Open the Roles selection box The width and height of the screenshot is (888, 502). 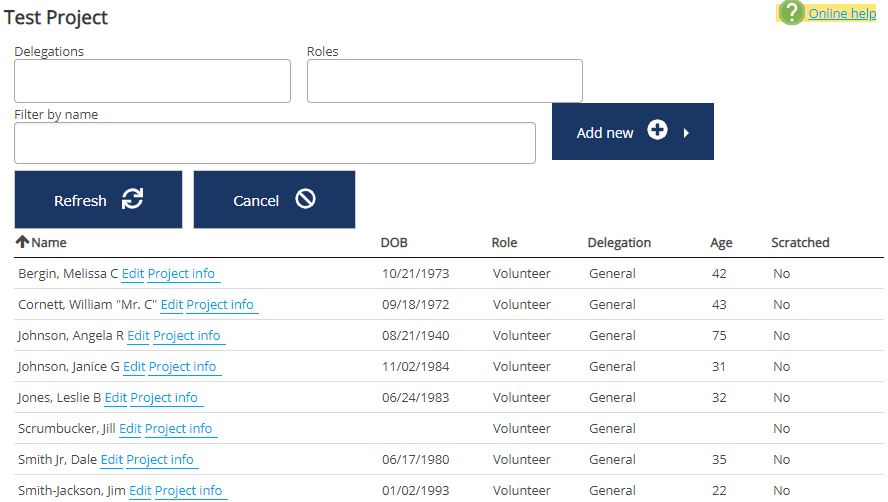coord(444,81)
